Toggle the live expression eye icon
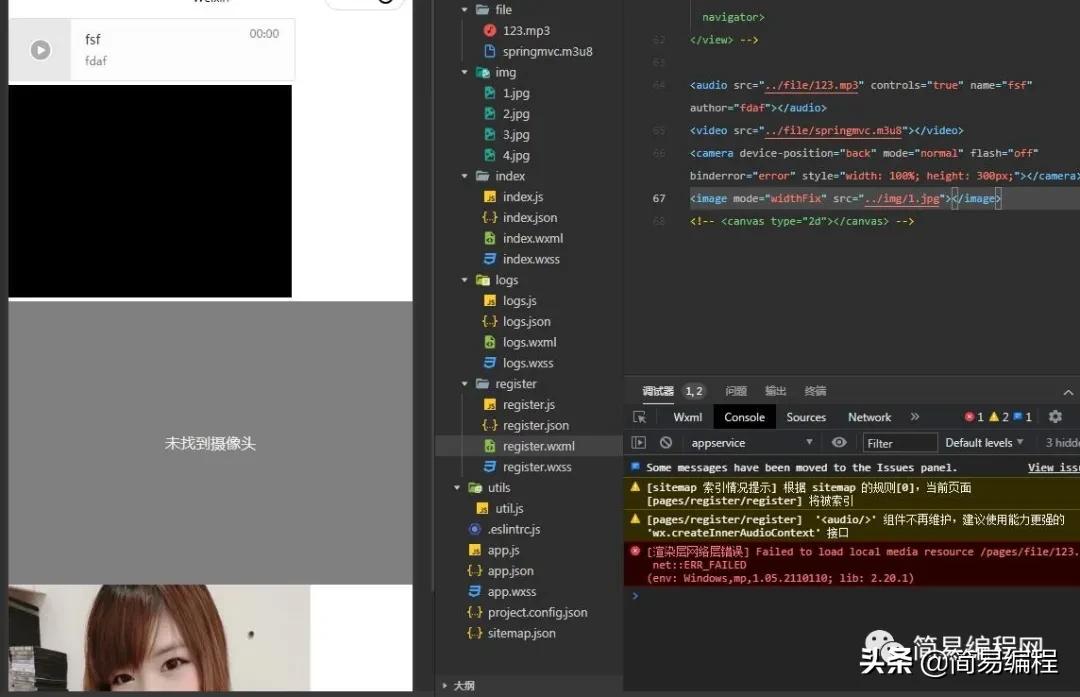This screenshot has width=1080, height=697. pyautogui.click(x=840, y=442)
